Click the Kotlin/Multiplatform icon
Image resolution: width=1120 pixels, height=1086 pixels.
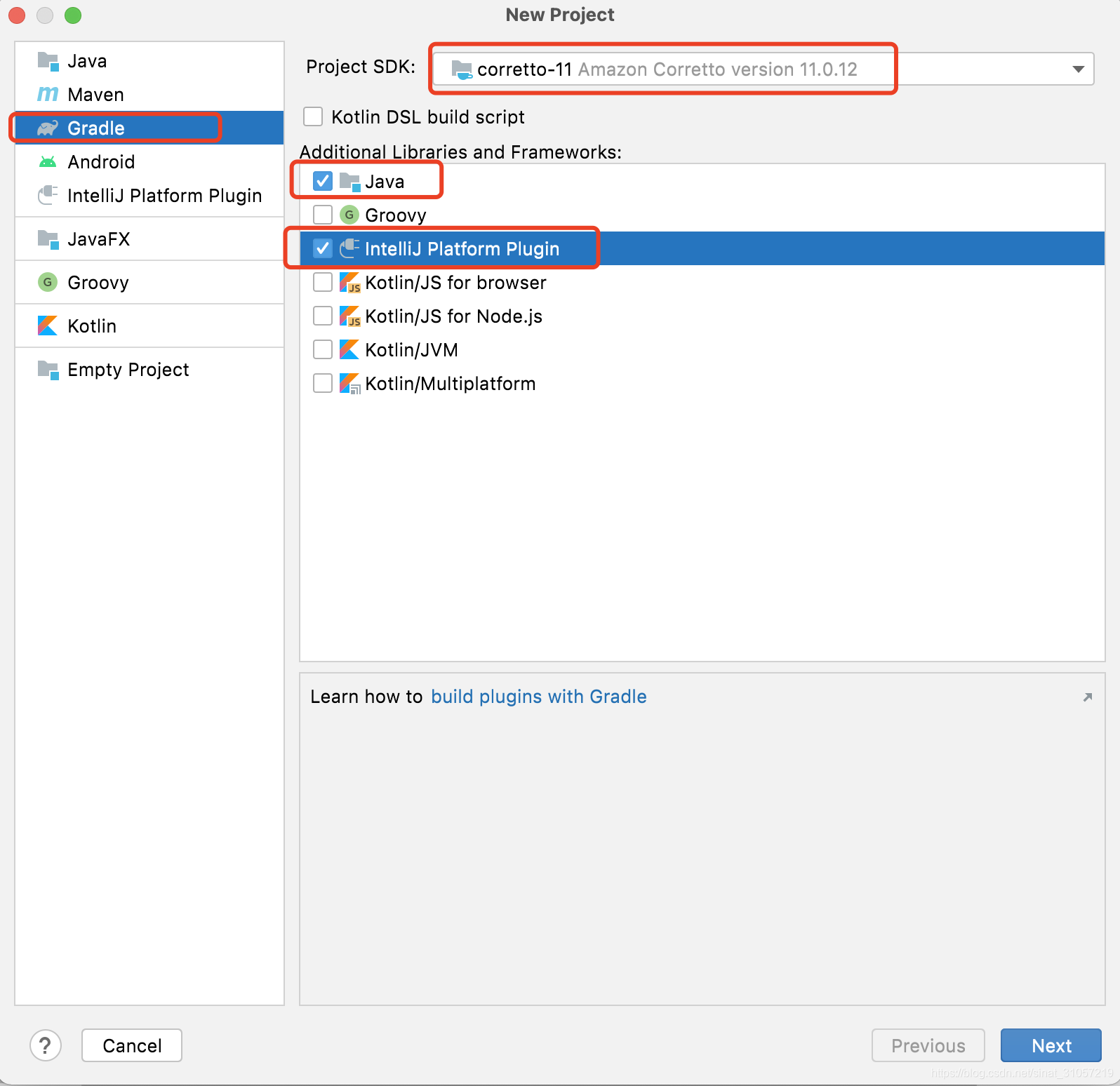349,384
